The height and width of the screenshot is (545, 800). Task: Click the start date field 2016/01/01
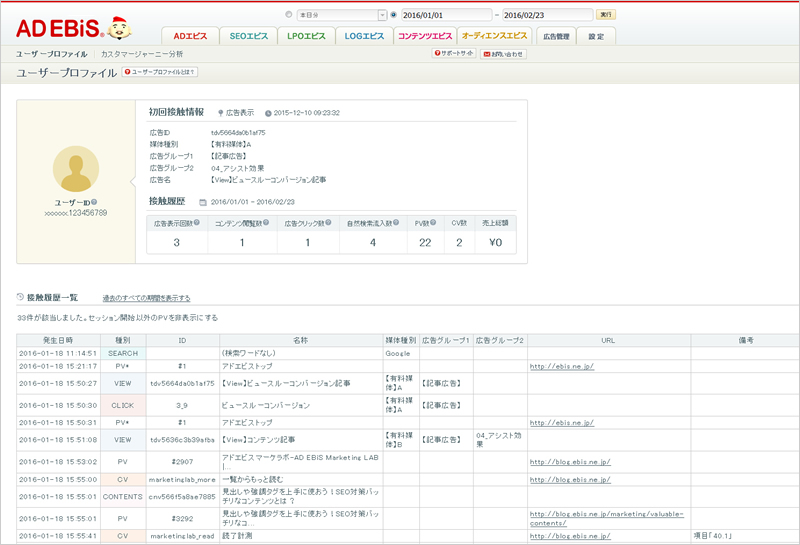(445, 15)
